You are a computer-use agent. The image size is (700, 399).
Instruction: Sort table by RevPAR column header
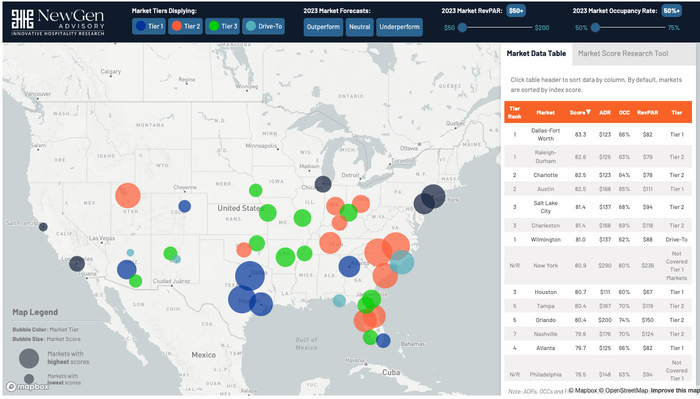[x=647, y=112]
